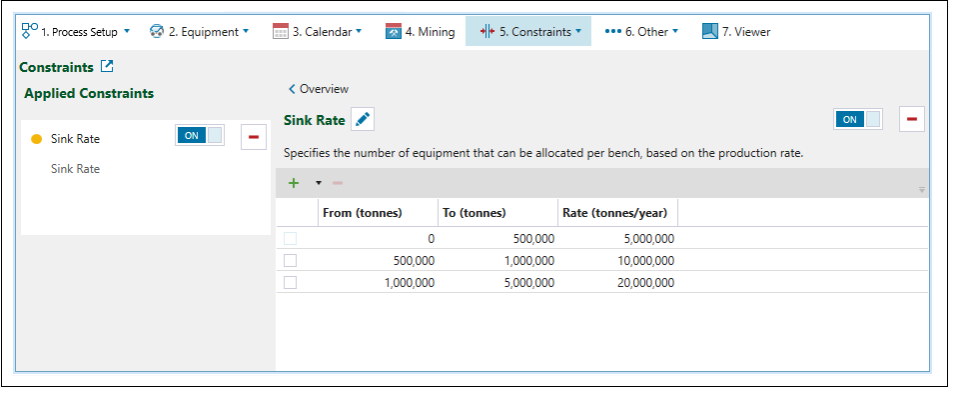The width and height of the screenshot is (953, 393).
Task: Select Sink Rate constraint in Applied Constraints
Action: point(75,138)
